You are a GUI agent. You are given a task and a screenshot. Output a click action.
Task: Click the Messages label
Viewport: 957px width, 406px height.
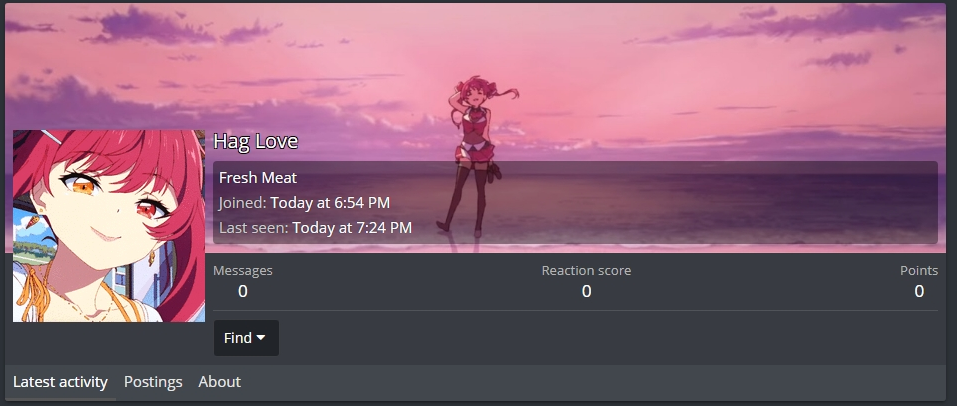[243, 270]
